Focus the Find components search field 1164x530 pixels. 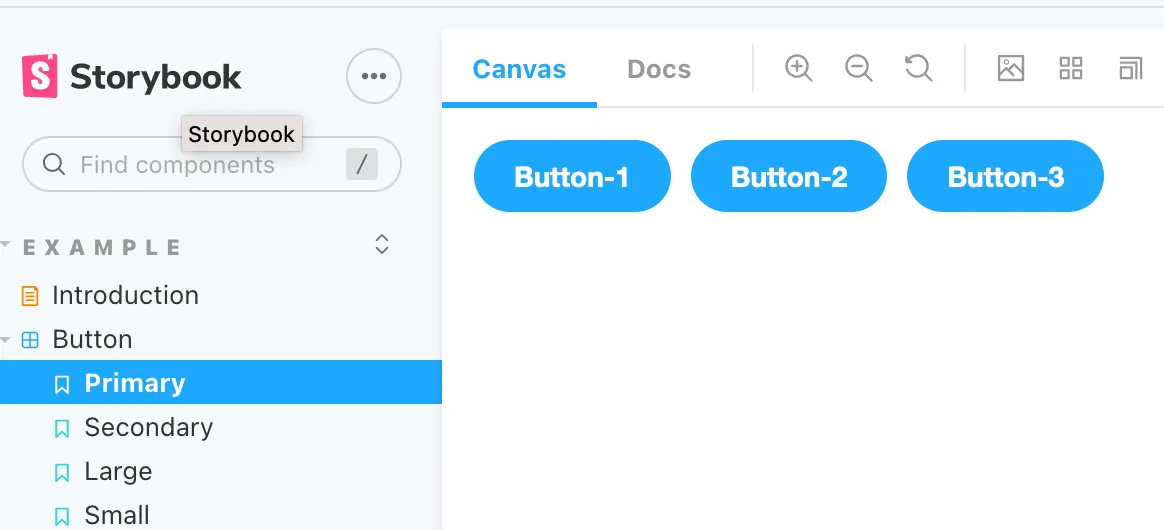point(200,165)
